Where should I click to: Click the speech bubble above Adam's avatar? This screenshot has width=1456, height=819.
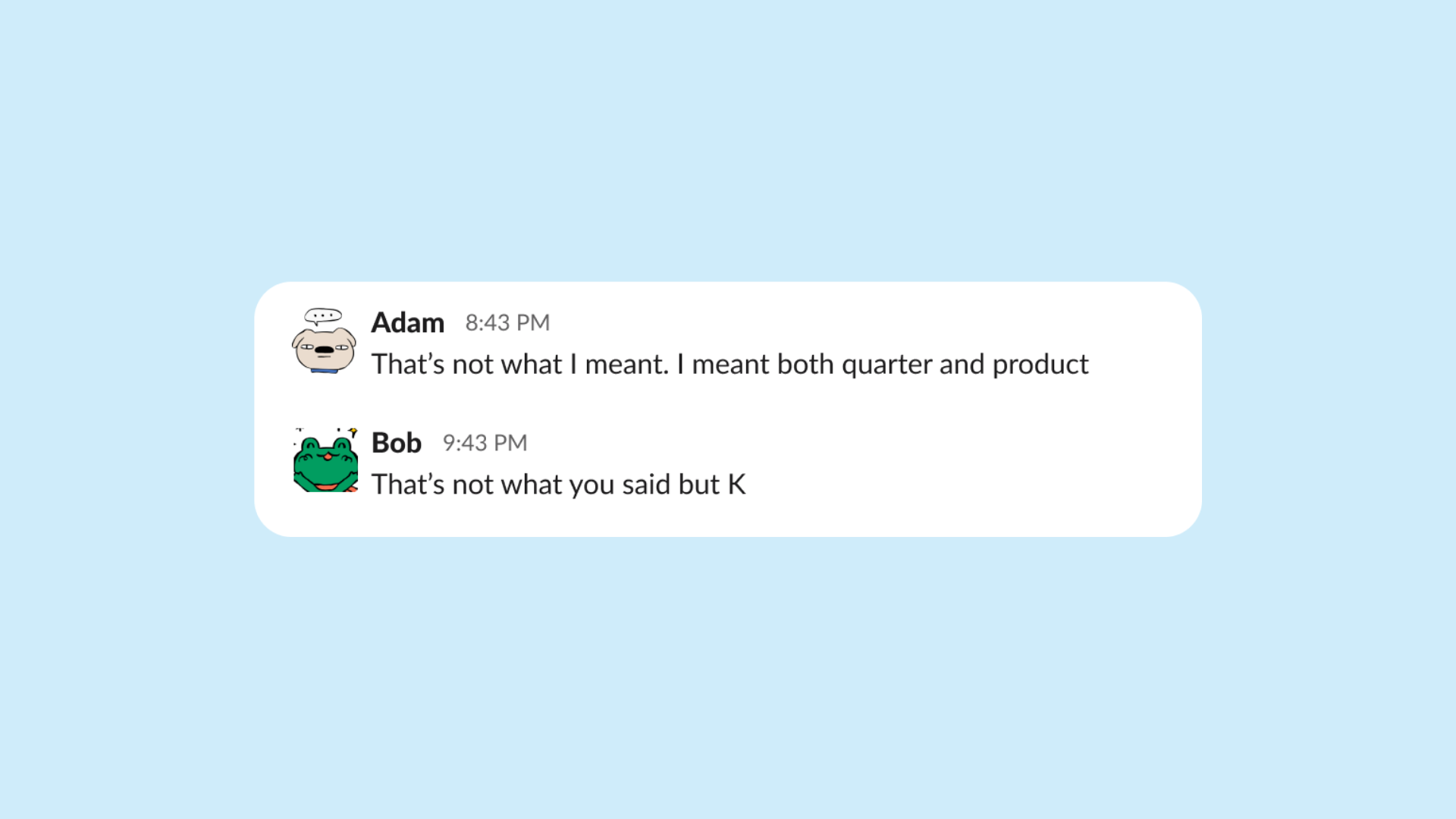click(x=323, y=315)
